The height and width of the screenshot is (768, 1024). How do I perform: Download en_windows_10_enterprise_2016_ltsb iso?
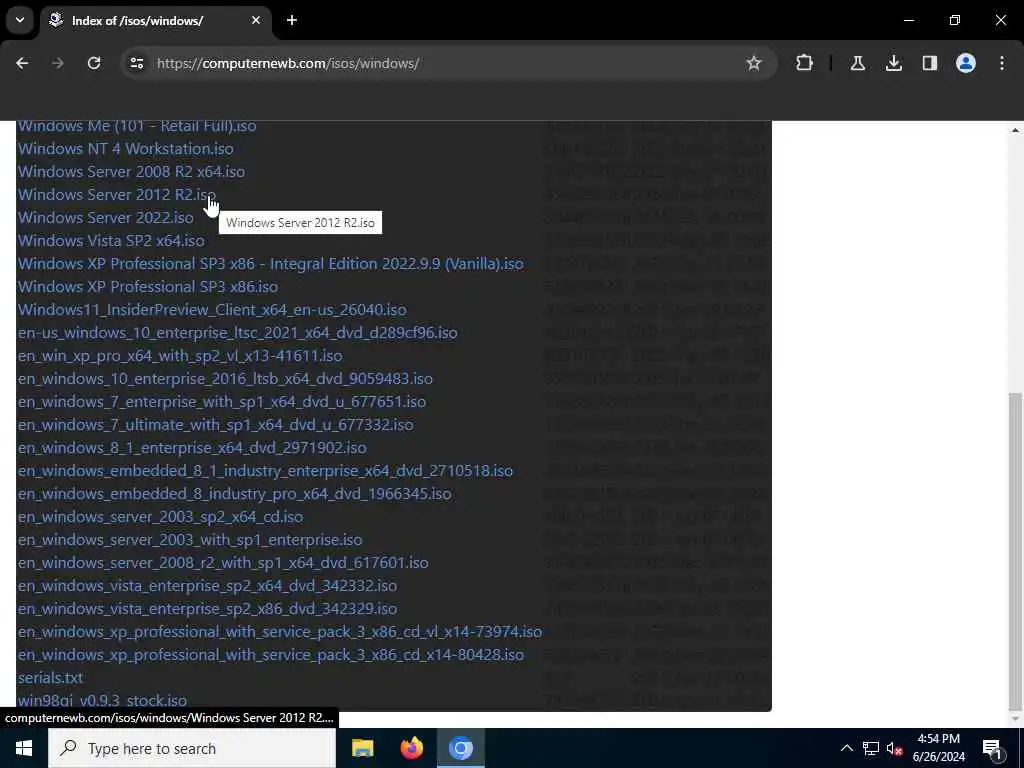point(225,379)
